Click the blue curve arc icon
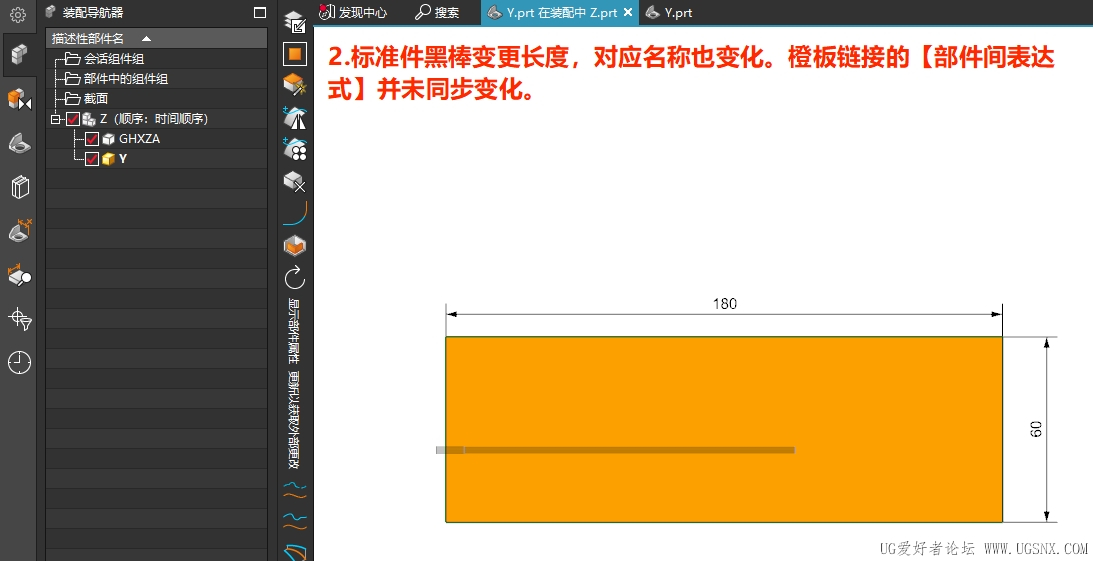The width and height of the screenshot is (1093, 561). point(295,213)
